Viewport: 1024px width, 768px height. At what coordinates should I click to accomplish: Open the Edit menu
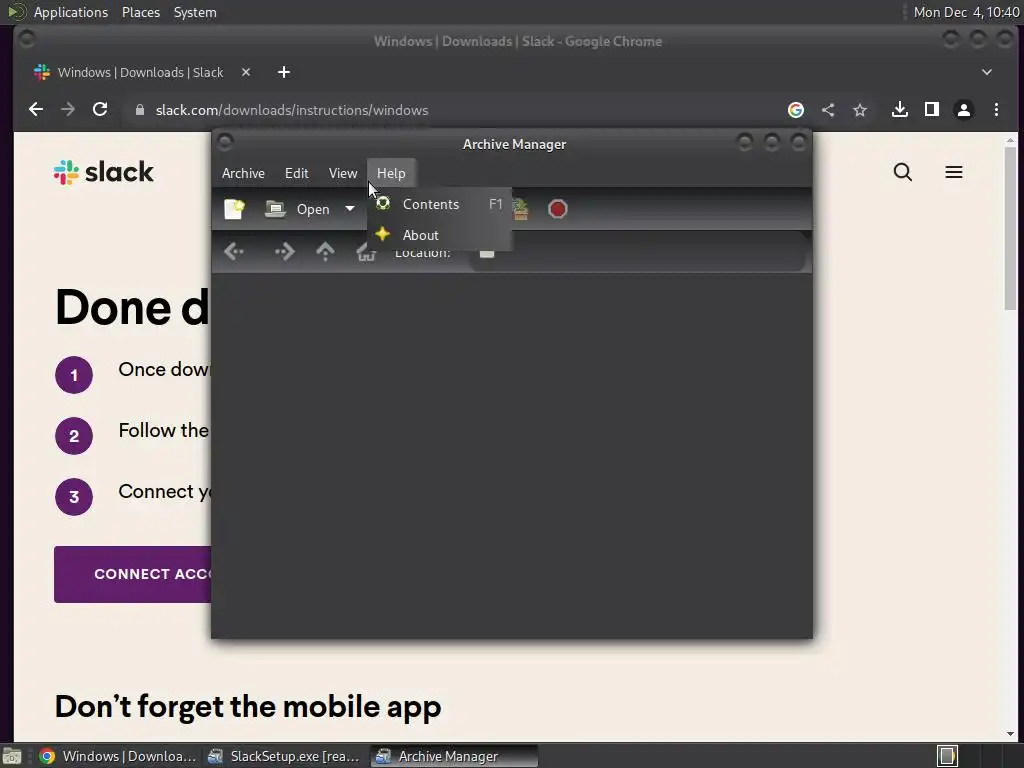[x=296, y=173]
